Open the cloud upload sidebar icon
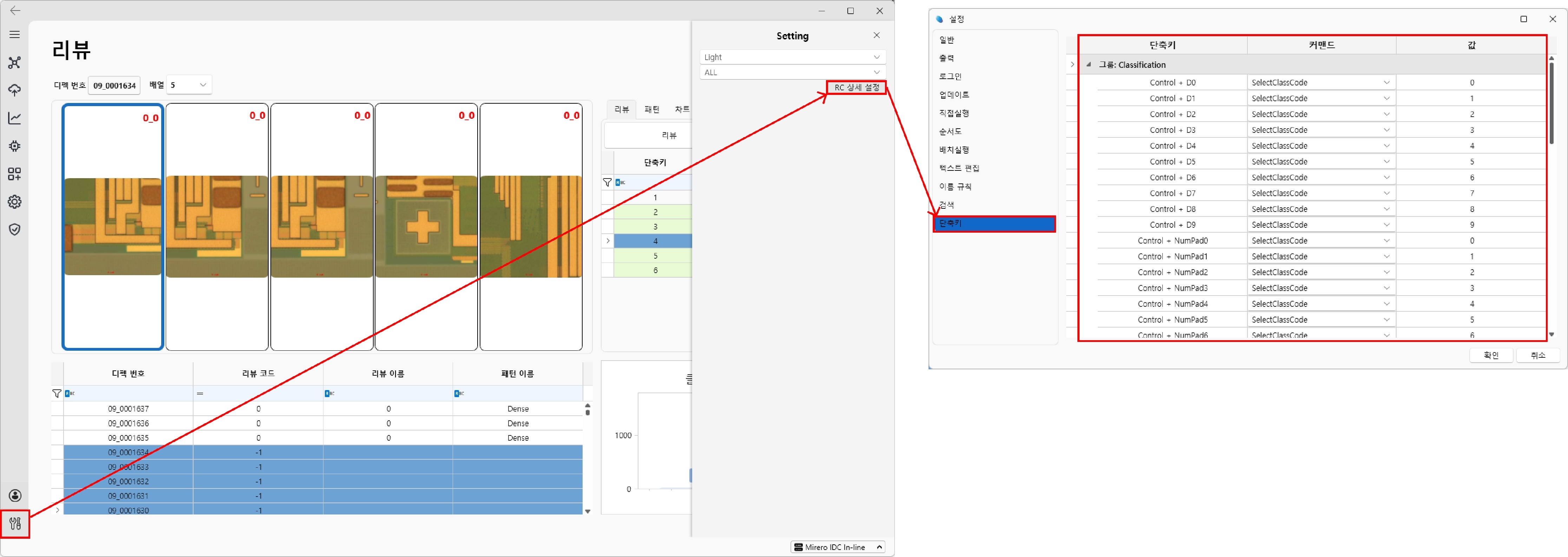 coord(15,90)
